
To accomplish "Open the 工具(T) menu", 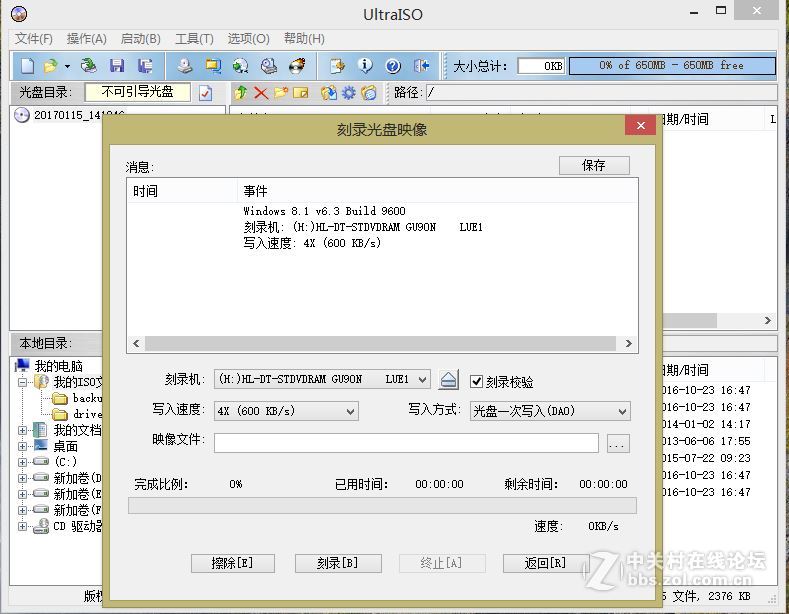I will click(x=194, y=39).
